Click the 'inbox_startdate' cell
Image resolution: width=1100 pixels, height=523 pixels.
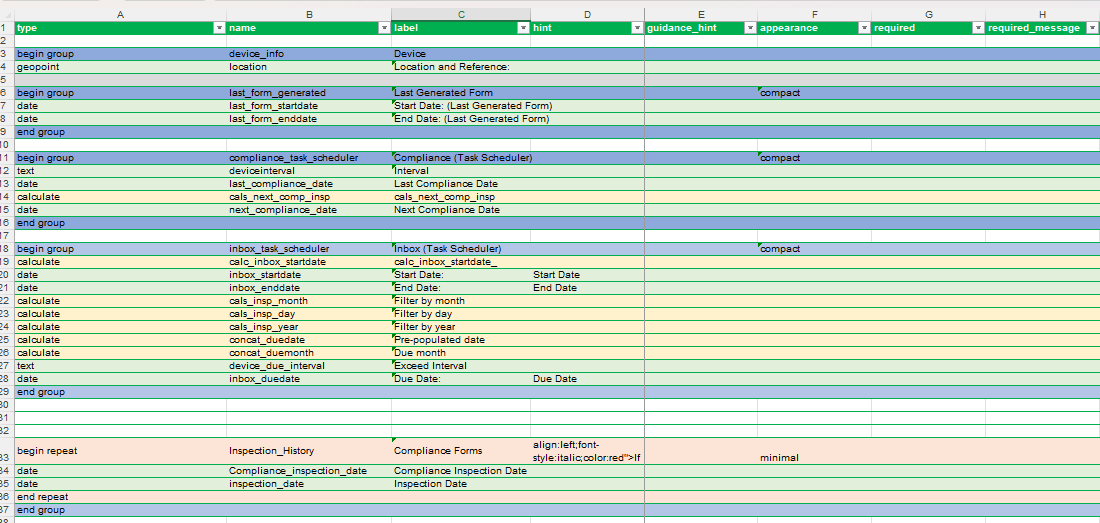(309, 275)
